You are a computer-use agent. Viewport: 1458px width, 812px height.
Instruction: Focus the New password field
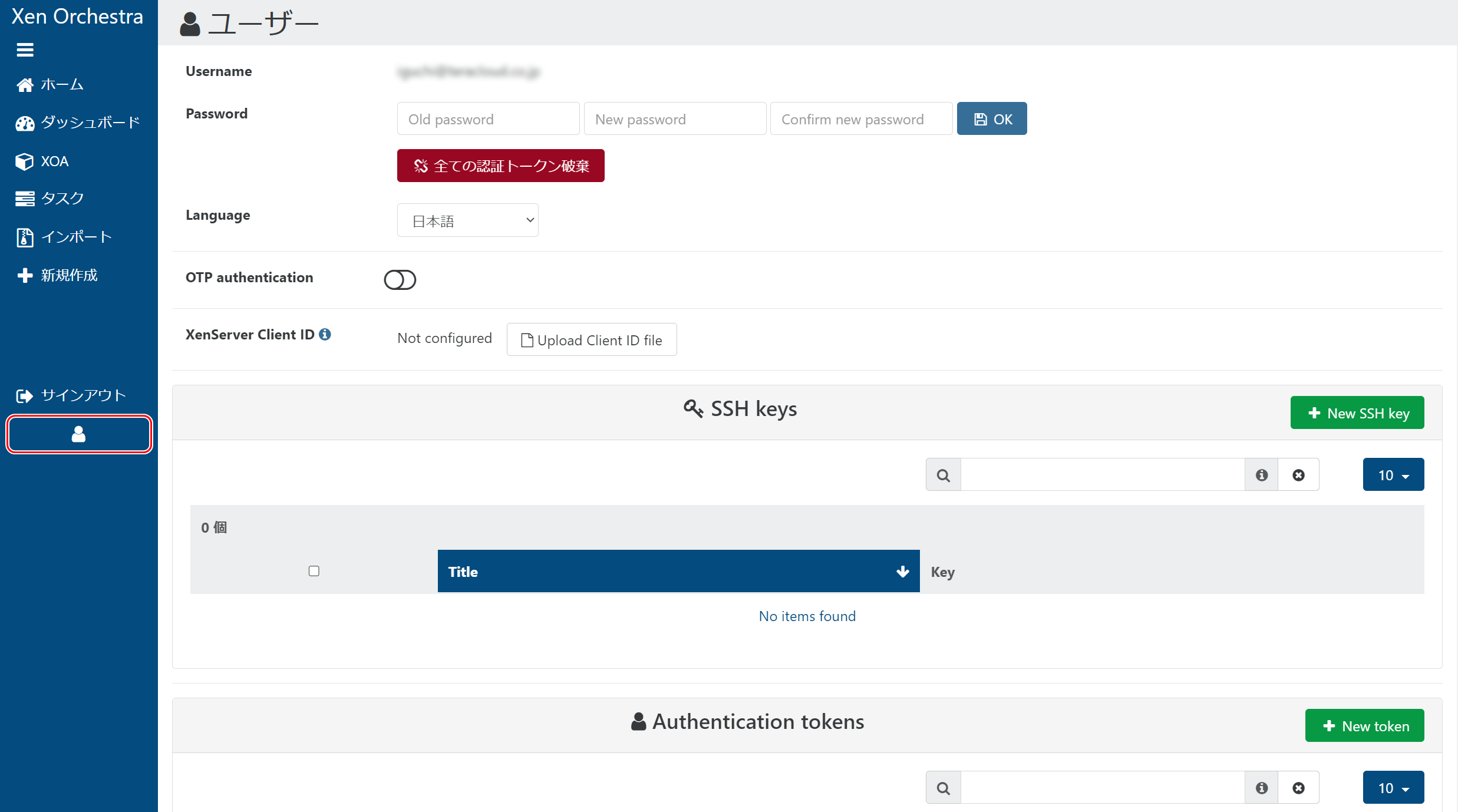675,119
